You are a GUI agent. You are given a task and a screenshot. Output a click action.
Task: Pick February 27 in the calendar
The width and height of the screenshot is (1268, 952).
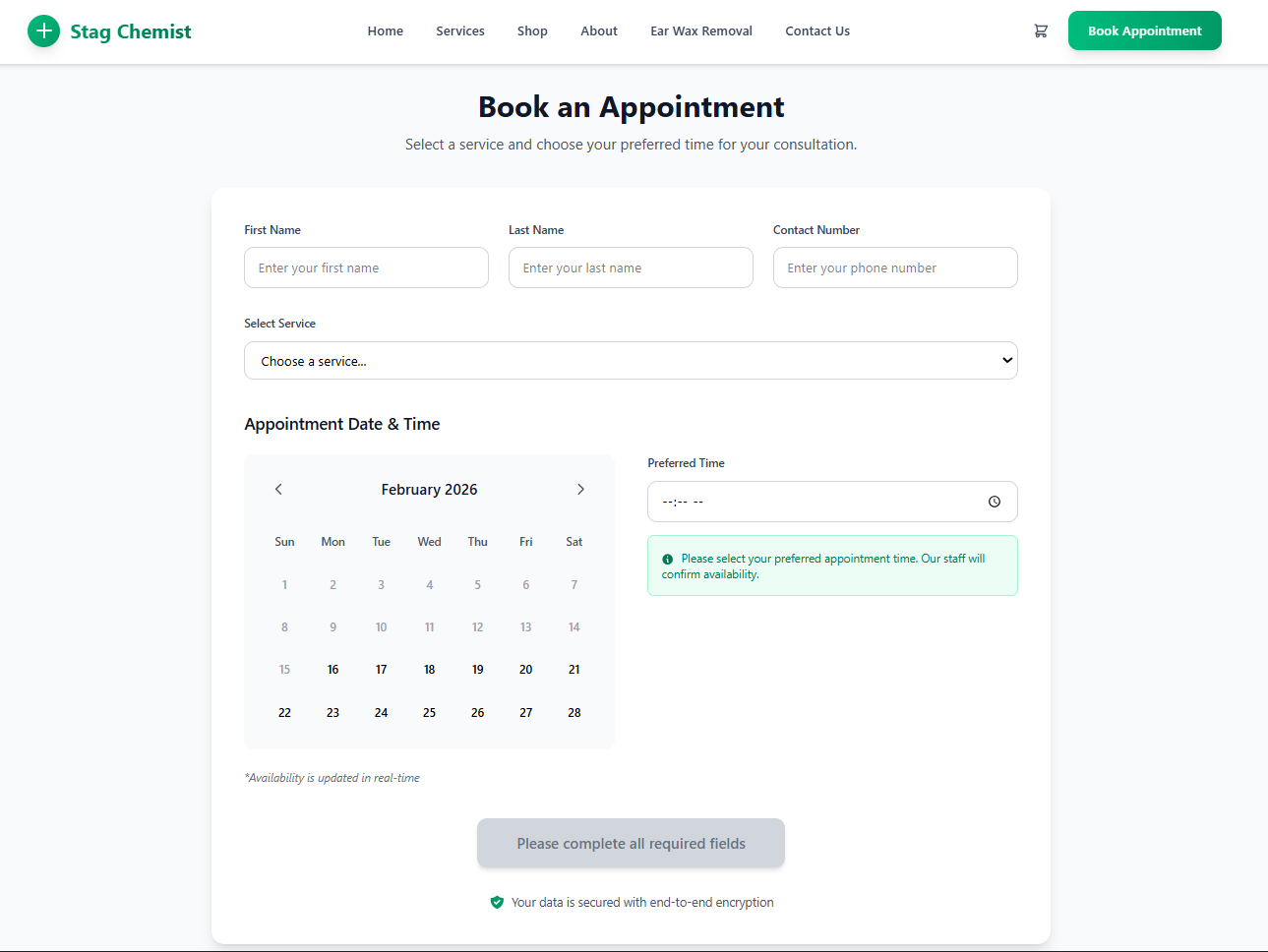pyautogui.click(x=526, y=713)
